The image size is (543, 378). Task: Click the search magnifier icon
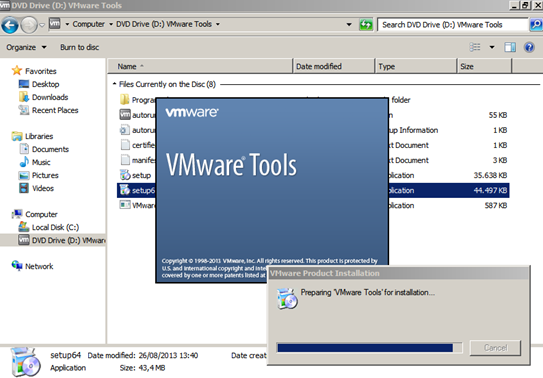[x=536, y=25]
